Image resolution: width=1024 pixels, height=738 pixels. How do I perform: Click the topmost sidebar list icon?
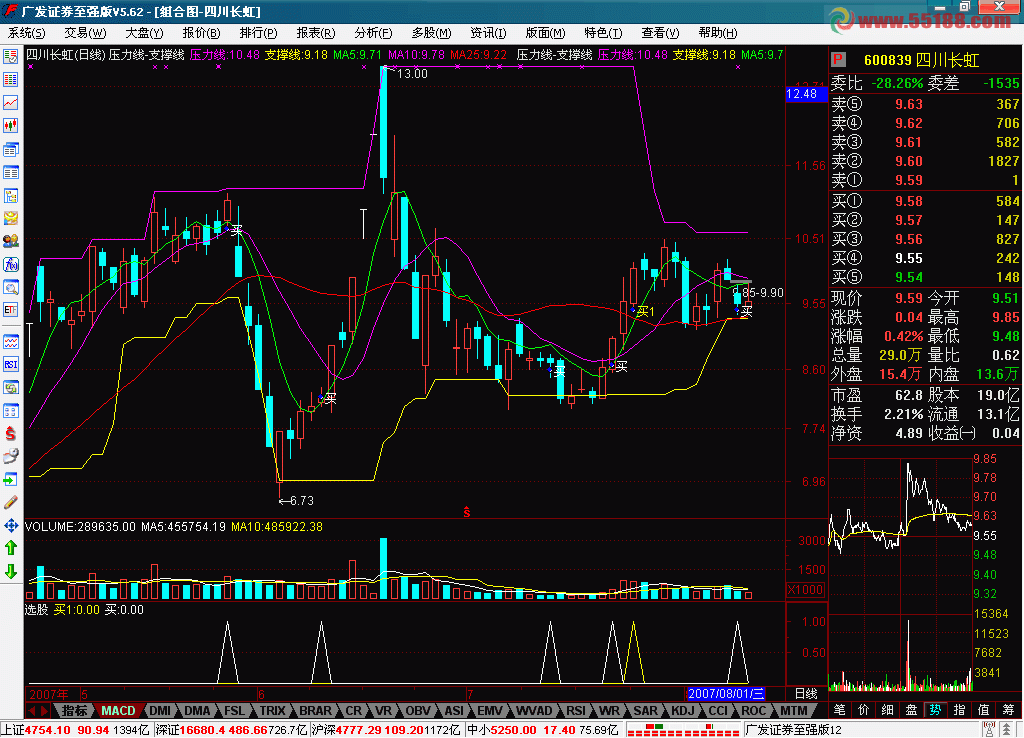coord(10,57)
